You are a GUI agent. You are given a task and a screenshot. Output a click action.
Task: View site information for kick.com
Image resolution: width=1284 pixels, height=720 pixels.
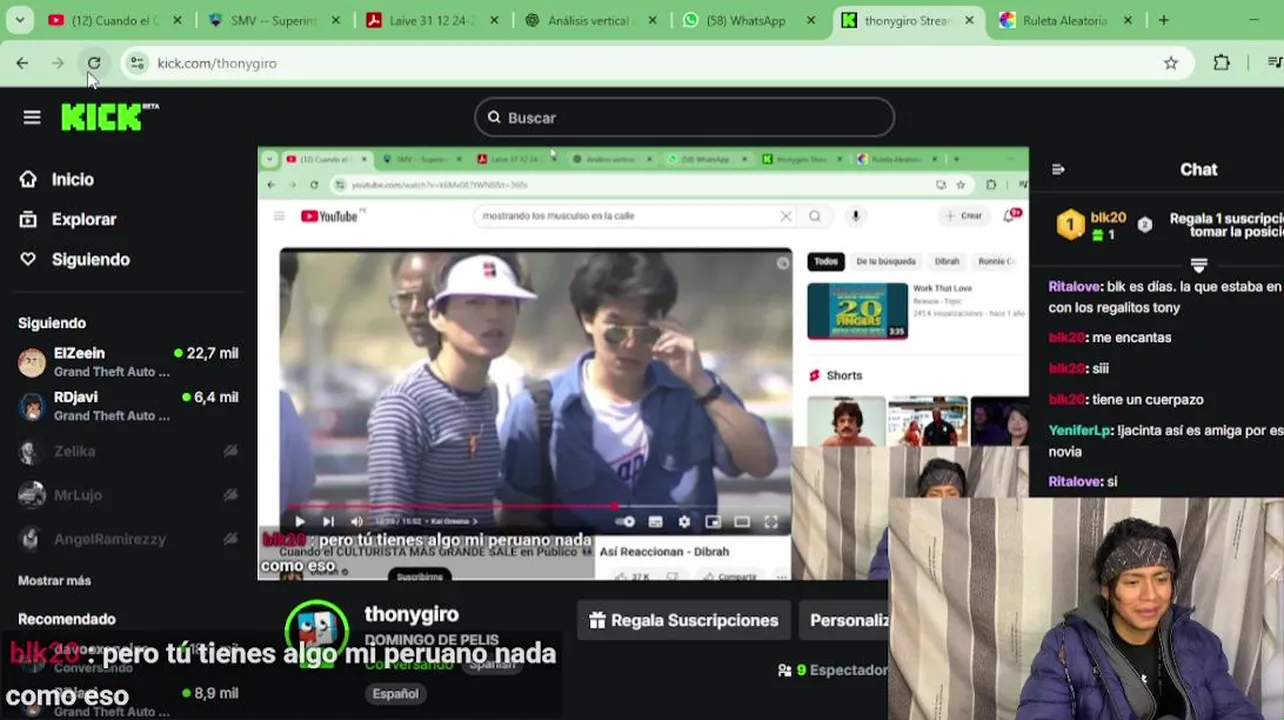click(x=138, y=63)
